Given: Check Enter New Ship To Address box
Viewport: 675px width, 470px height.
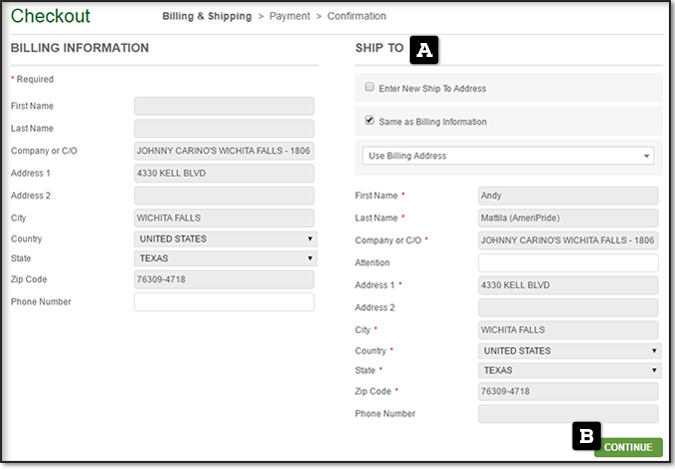Looking at the screenshot, I should [369, 88].
